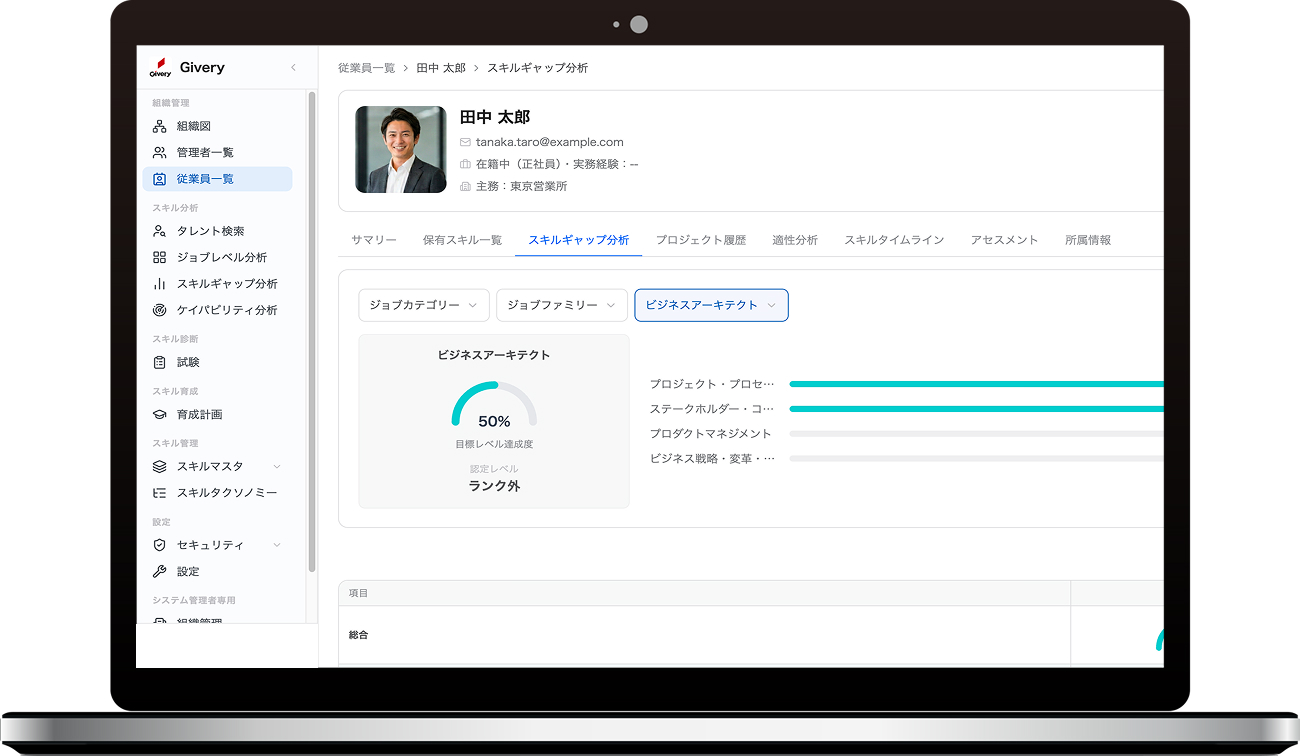Click the 設定 wrench icon
This screenshot has width=1300, height=756.
click(x=159, y=572)
